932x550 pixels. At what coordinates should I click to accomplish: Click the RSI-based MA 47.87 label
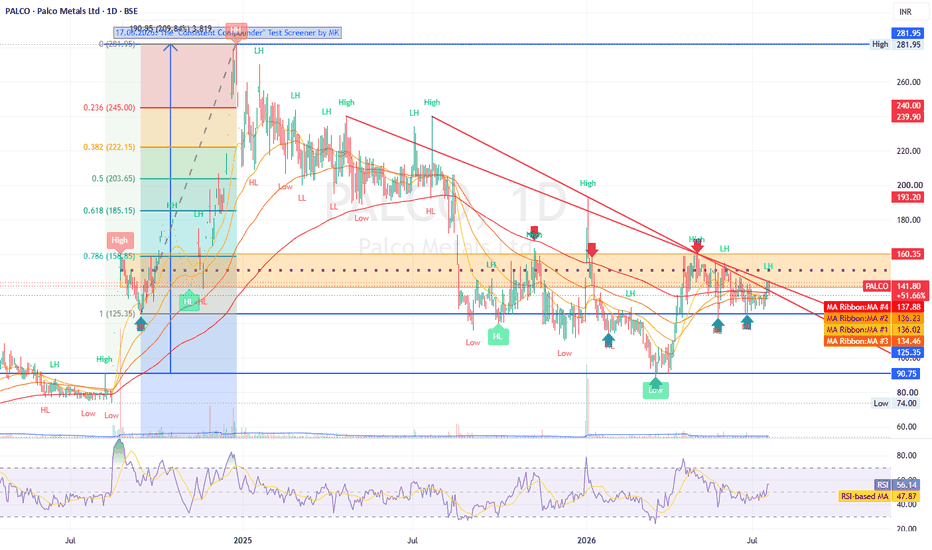coord(881,496)
